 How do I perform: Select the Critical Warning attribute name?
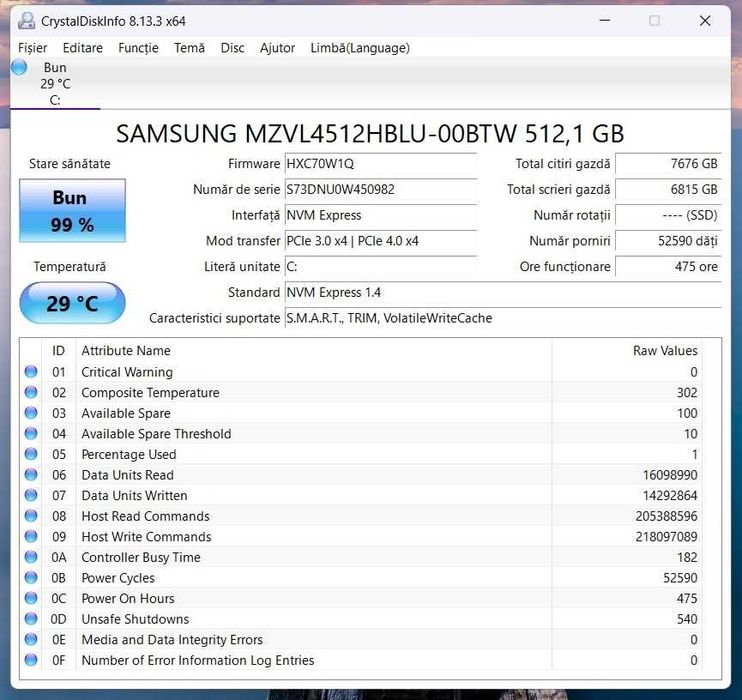pos(127,372)
